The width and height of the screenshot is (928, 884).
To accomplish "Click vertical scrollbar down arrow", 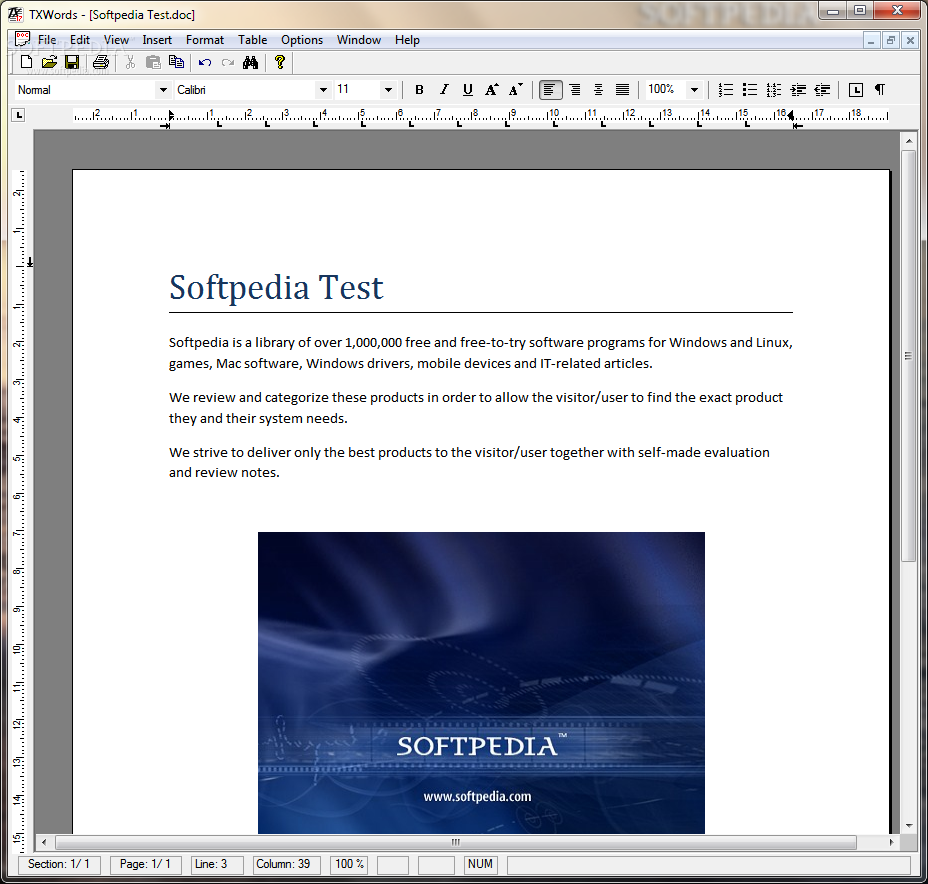I will pos(908,826).
